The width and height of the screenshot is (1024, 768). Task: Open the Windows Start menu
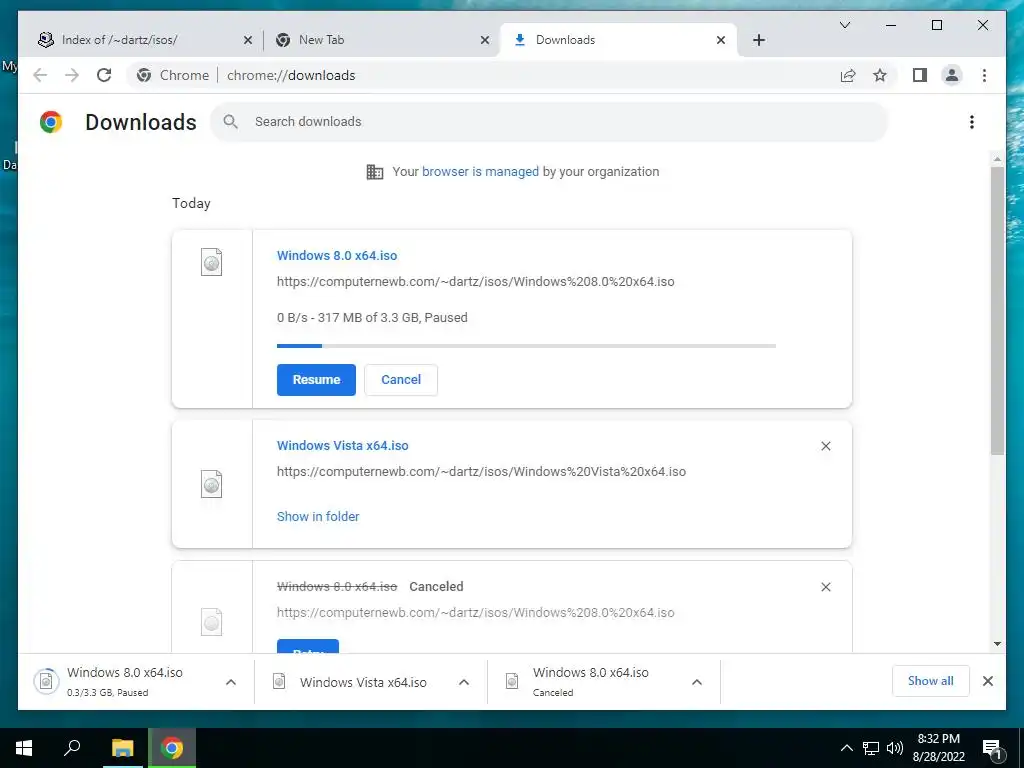24,748
